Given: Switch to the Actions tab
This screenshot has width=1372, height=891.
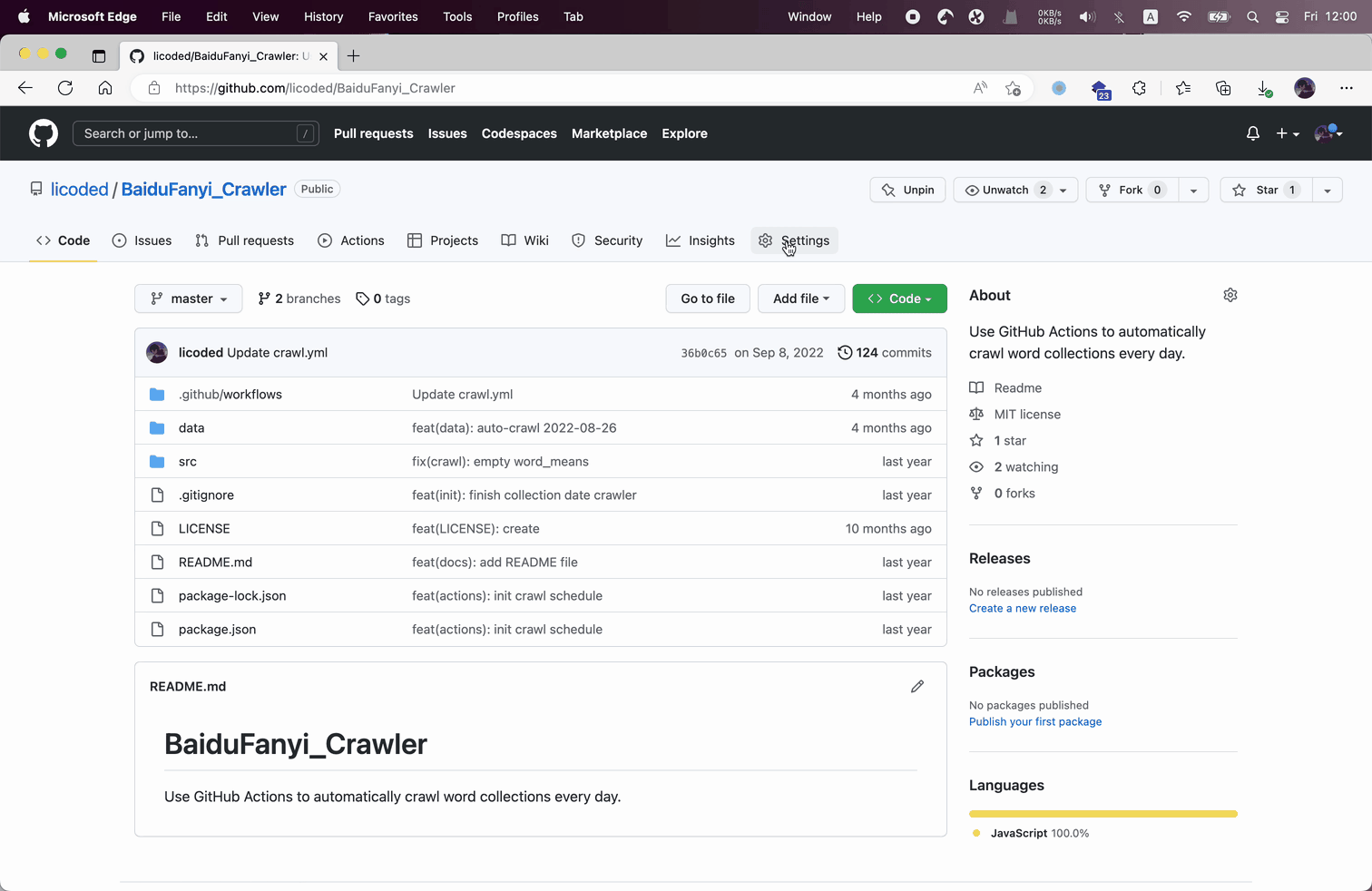Looking at the screenshot, I should tap(351, 240).
